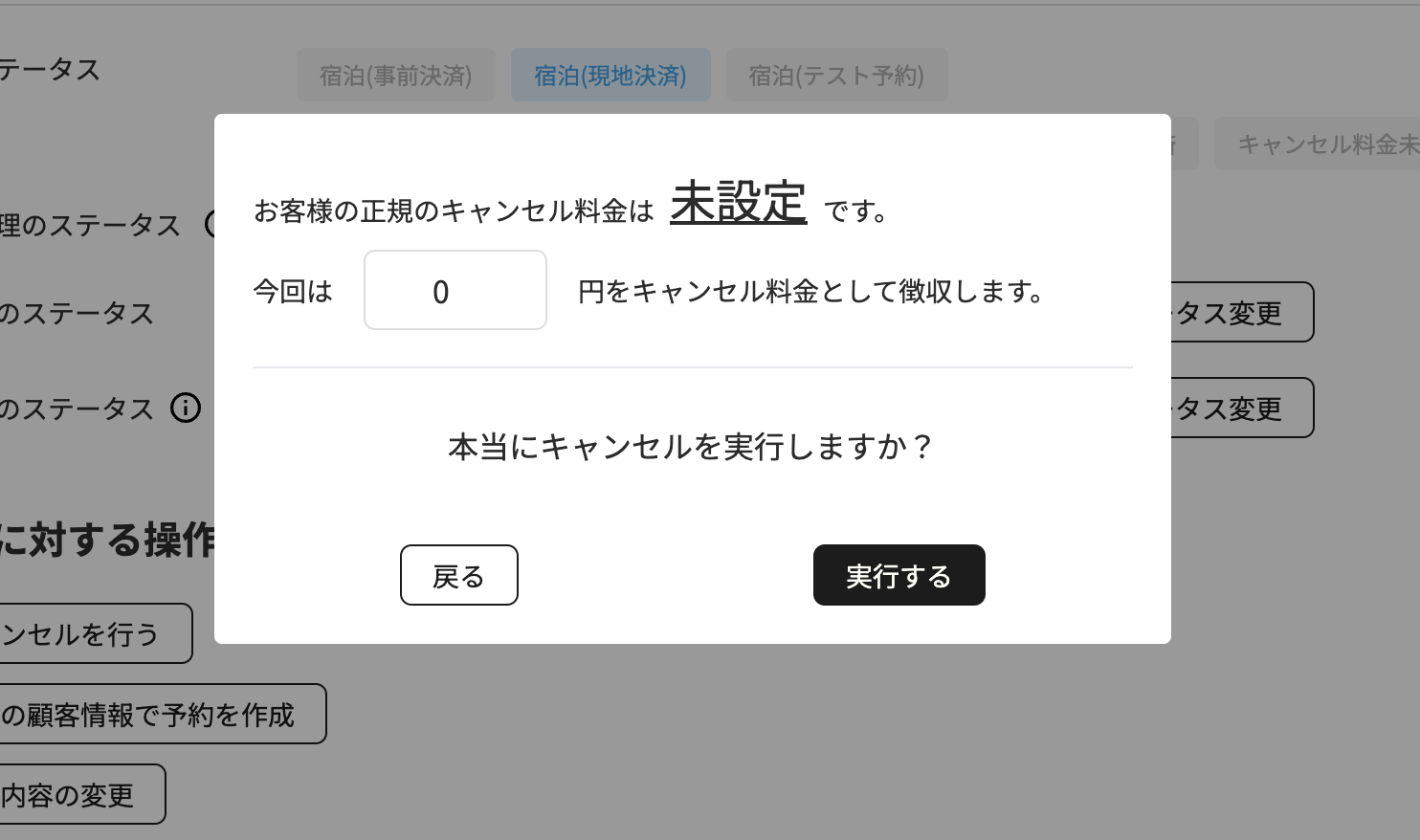Image resolution: width=1420 pixels, height=840 pixels.
Task: Select the 宿泊(事前決済) status option
Action: click(395, 75)
